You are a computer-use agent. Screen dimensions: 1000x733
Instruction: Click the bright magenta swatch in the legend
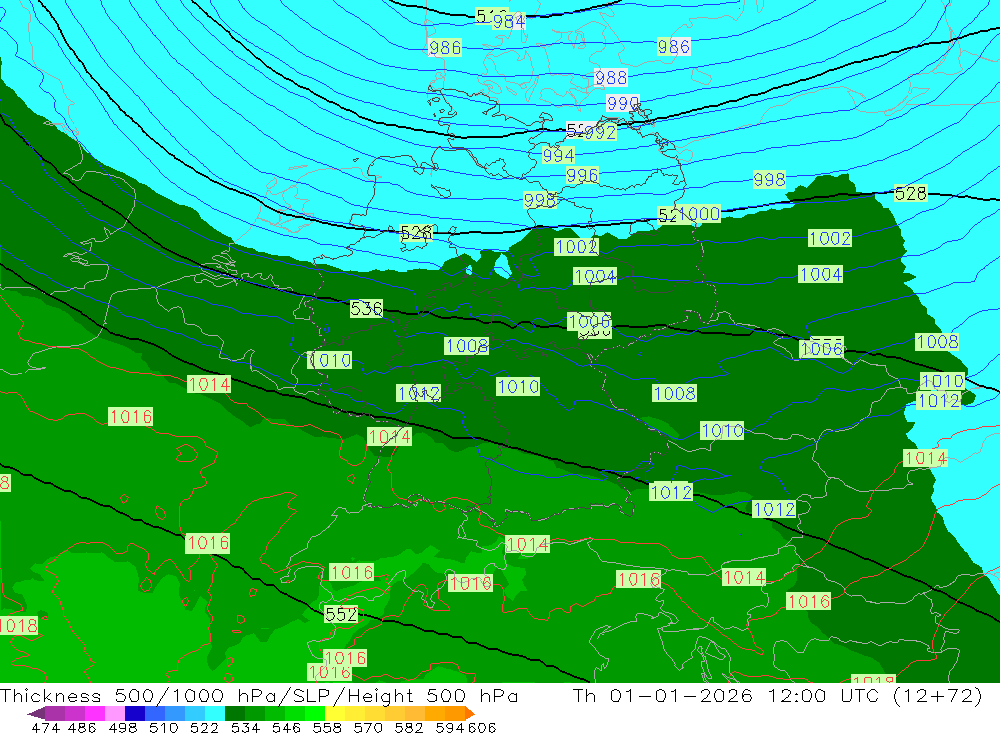tap(94, 713)
